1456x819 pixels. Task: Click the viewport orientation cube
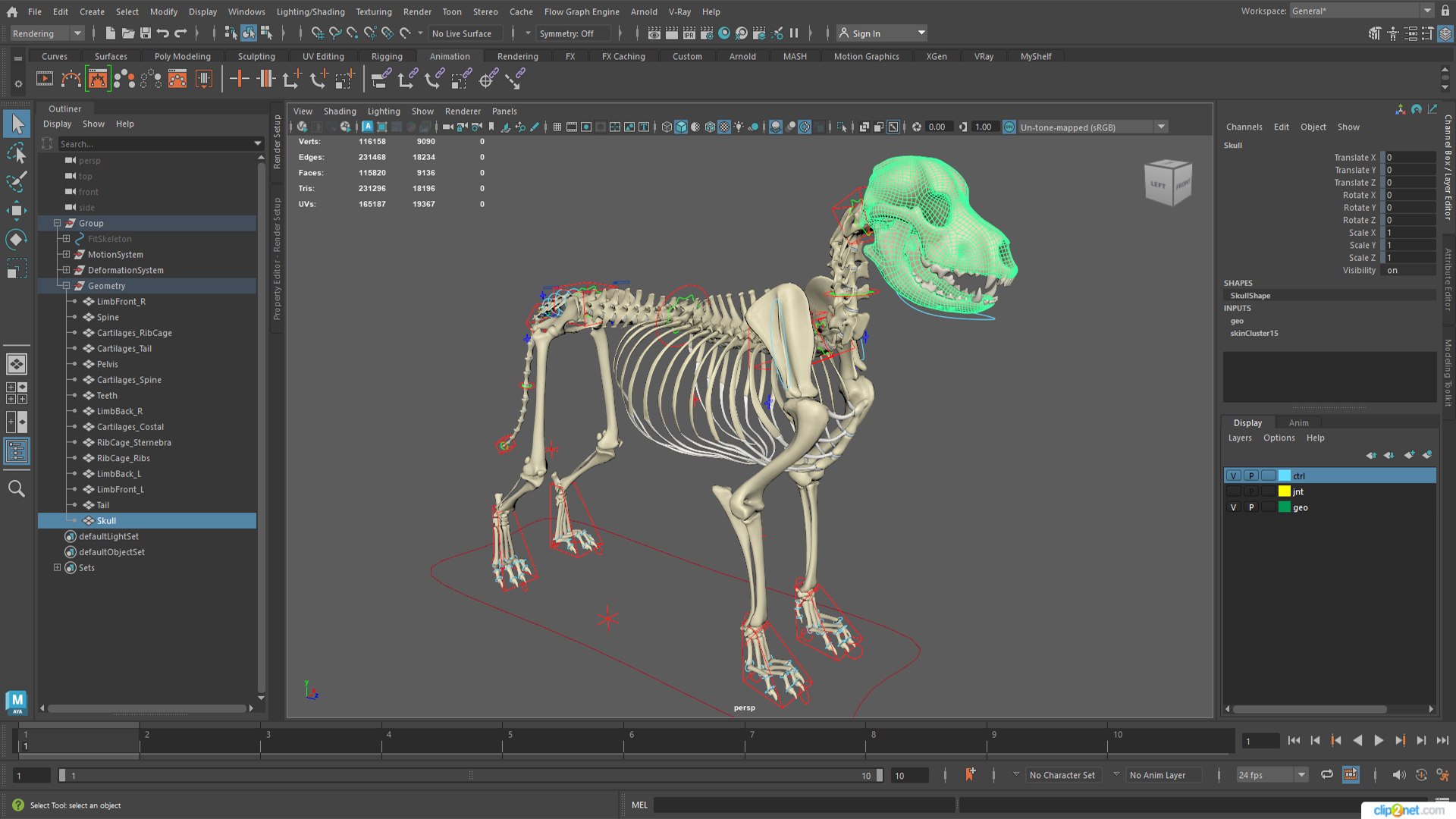[x=1168, y=183]
